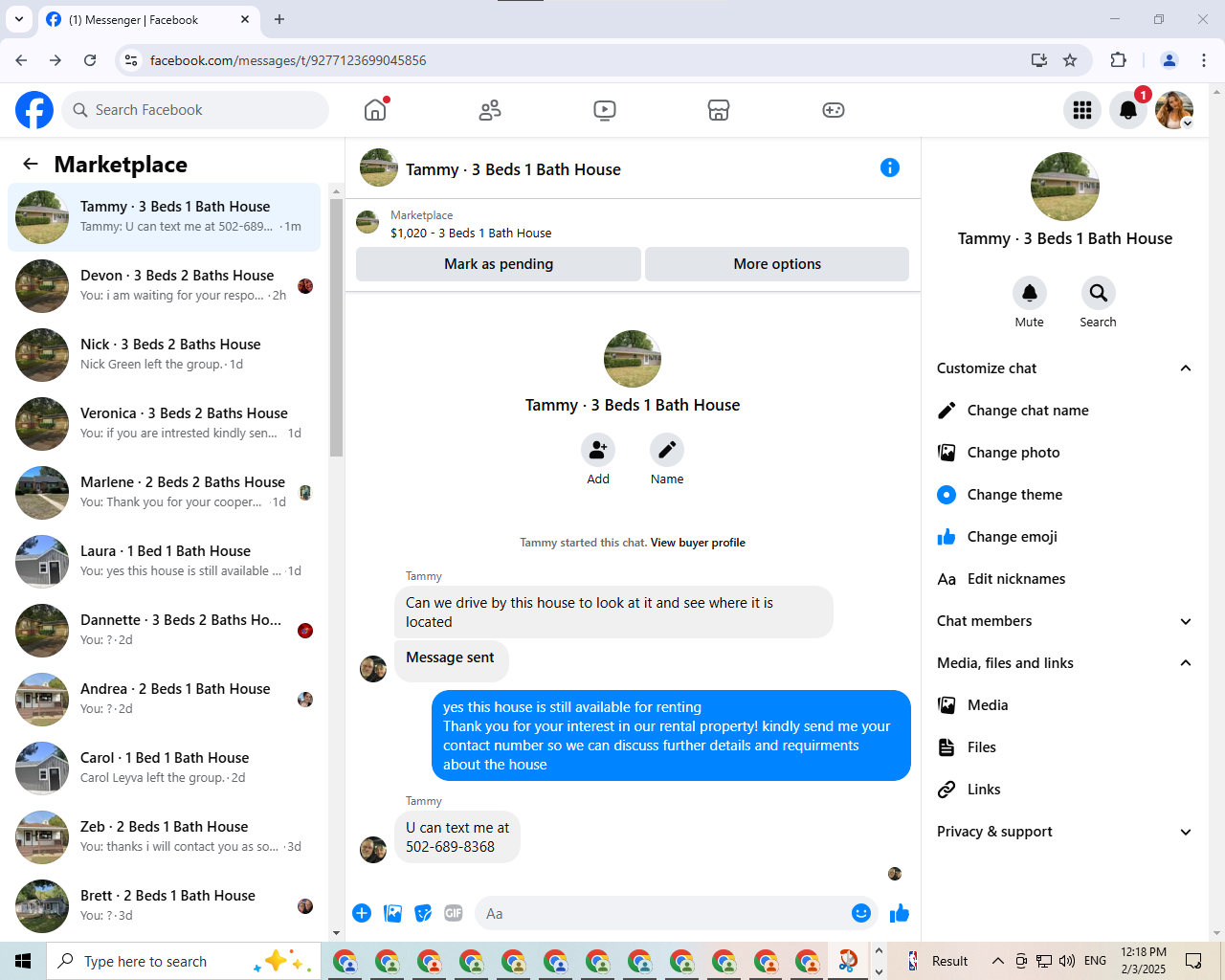
Task: Search within the conversation
Action: [1099, 293]
